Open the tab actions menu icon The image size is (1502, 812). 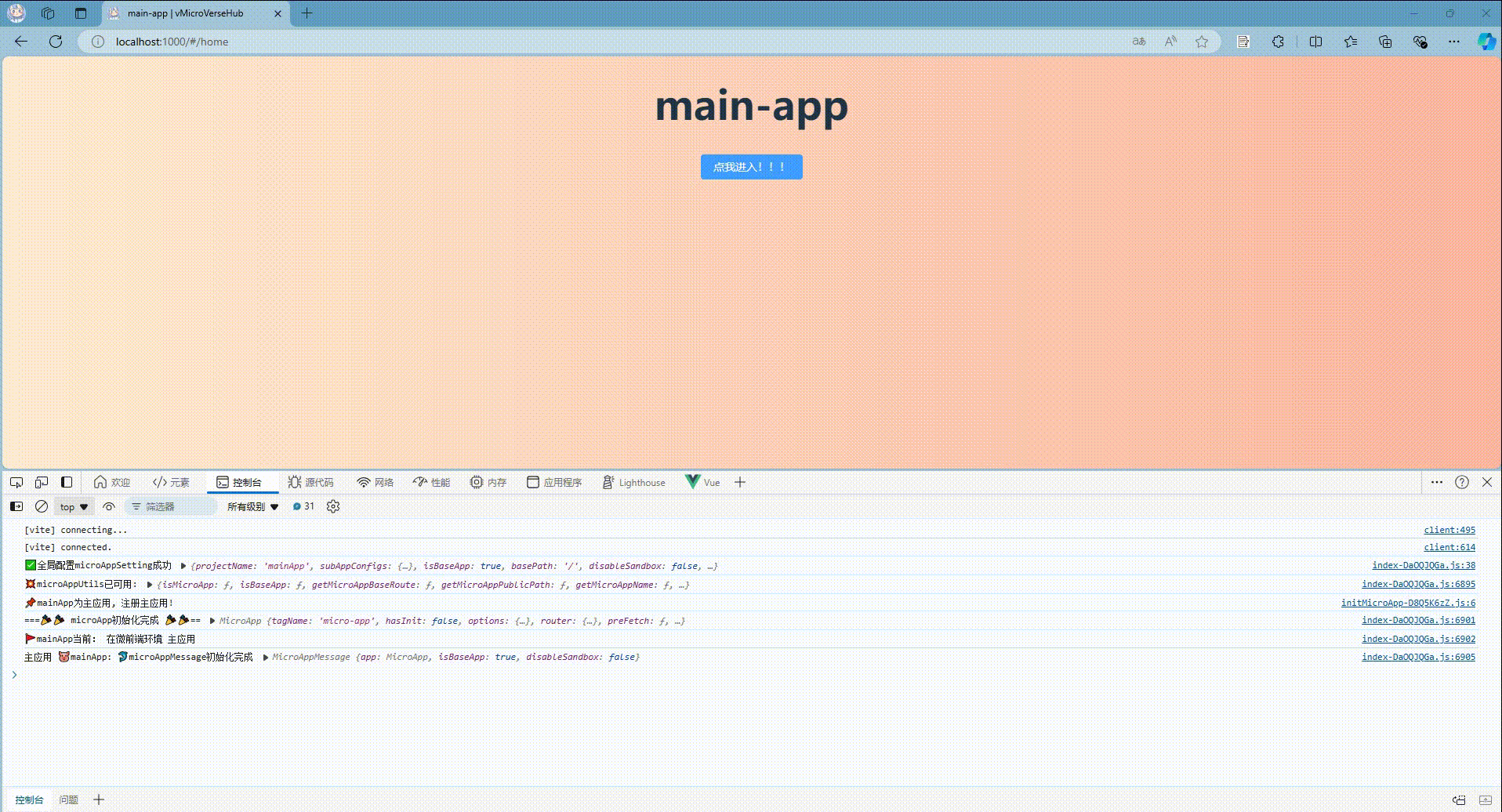point(81,13)
